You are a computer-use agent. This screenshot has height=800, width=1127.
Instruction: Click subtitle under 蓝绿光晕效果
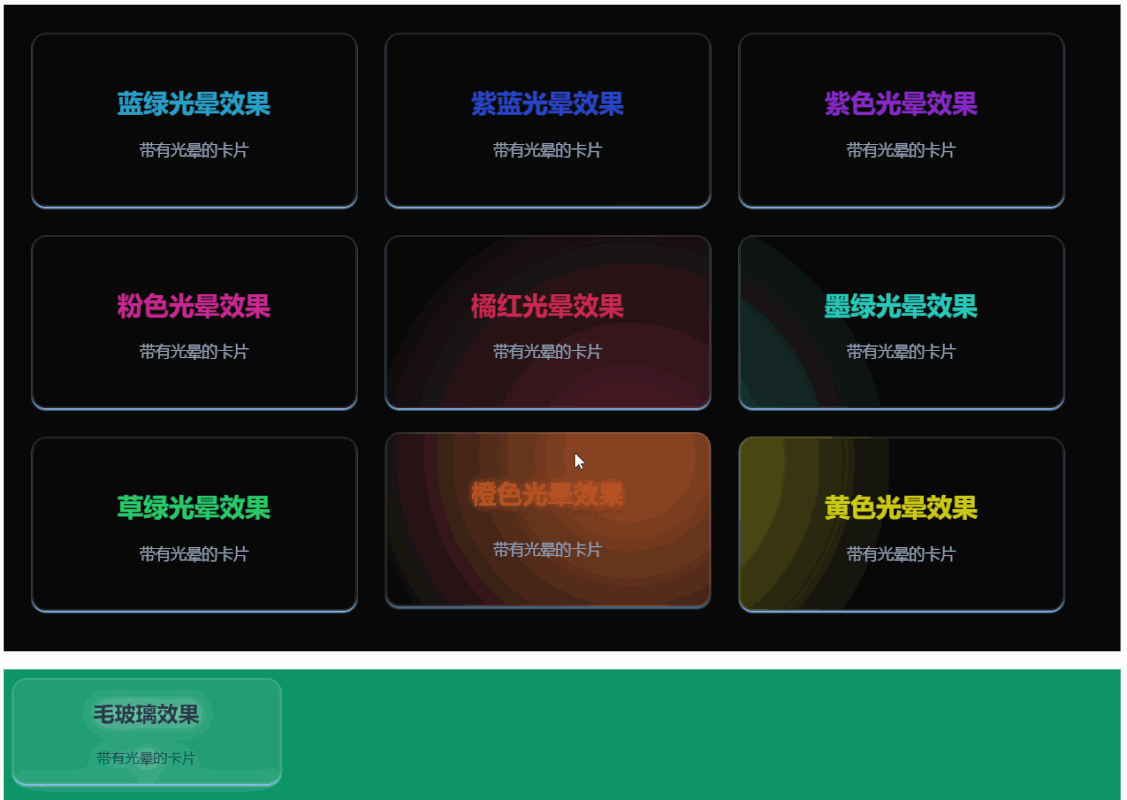[193, 150]
